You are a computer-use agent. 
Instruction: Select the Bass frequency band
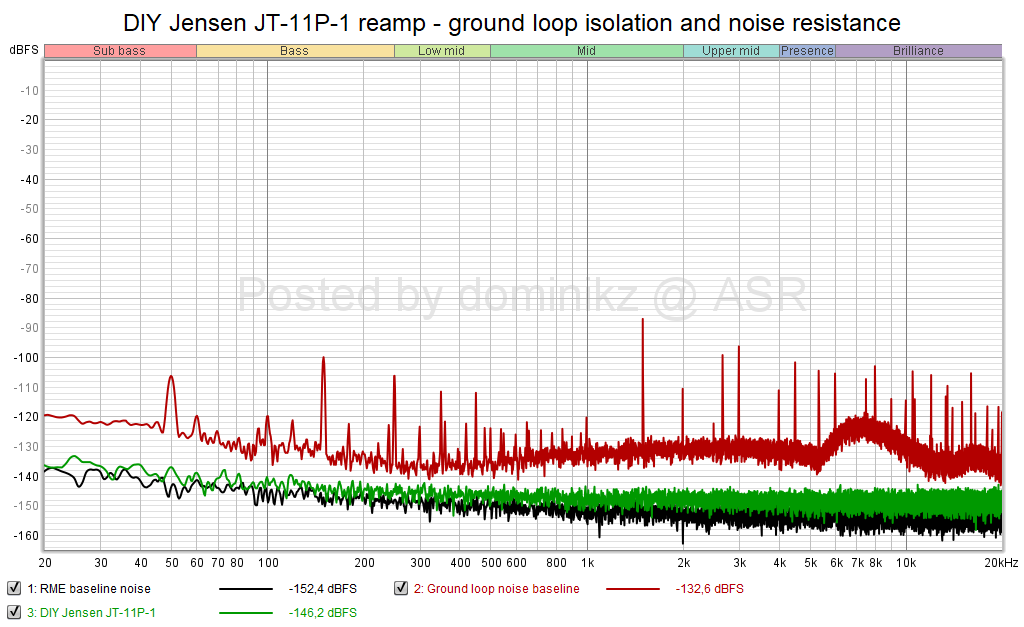(295, 51)
